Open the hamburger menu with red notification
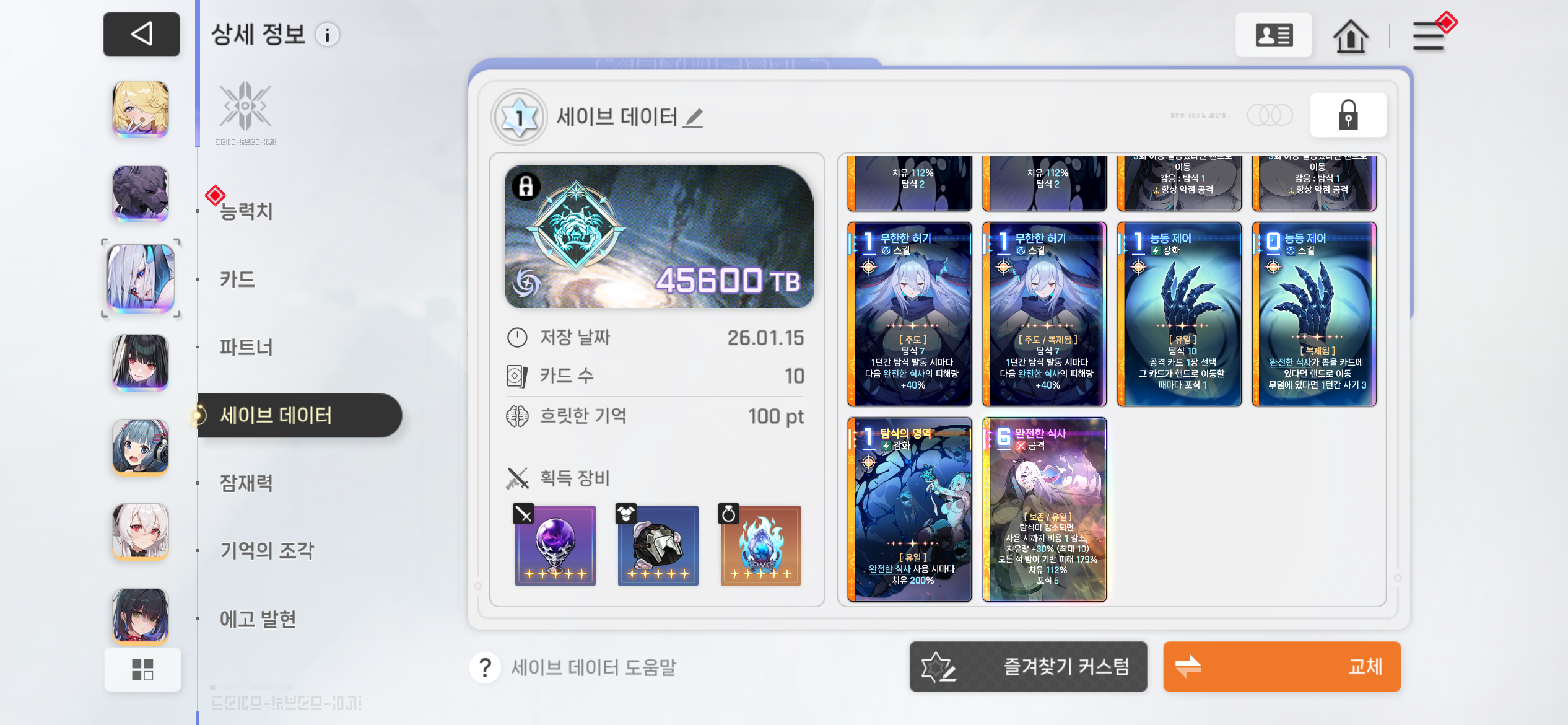1568x725 pixels. (1430, 35)
